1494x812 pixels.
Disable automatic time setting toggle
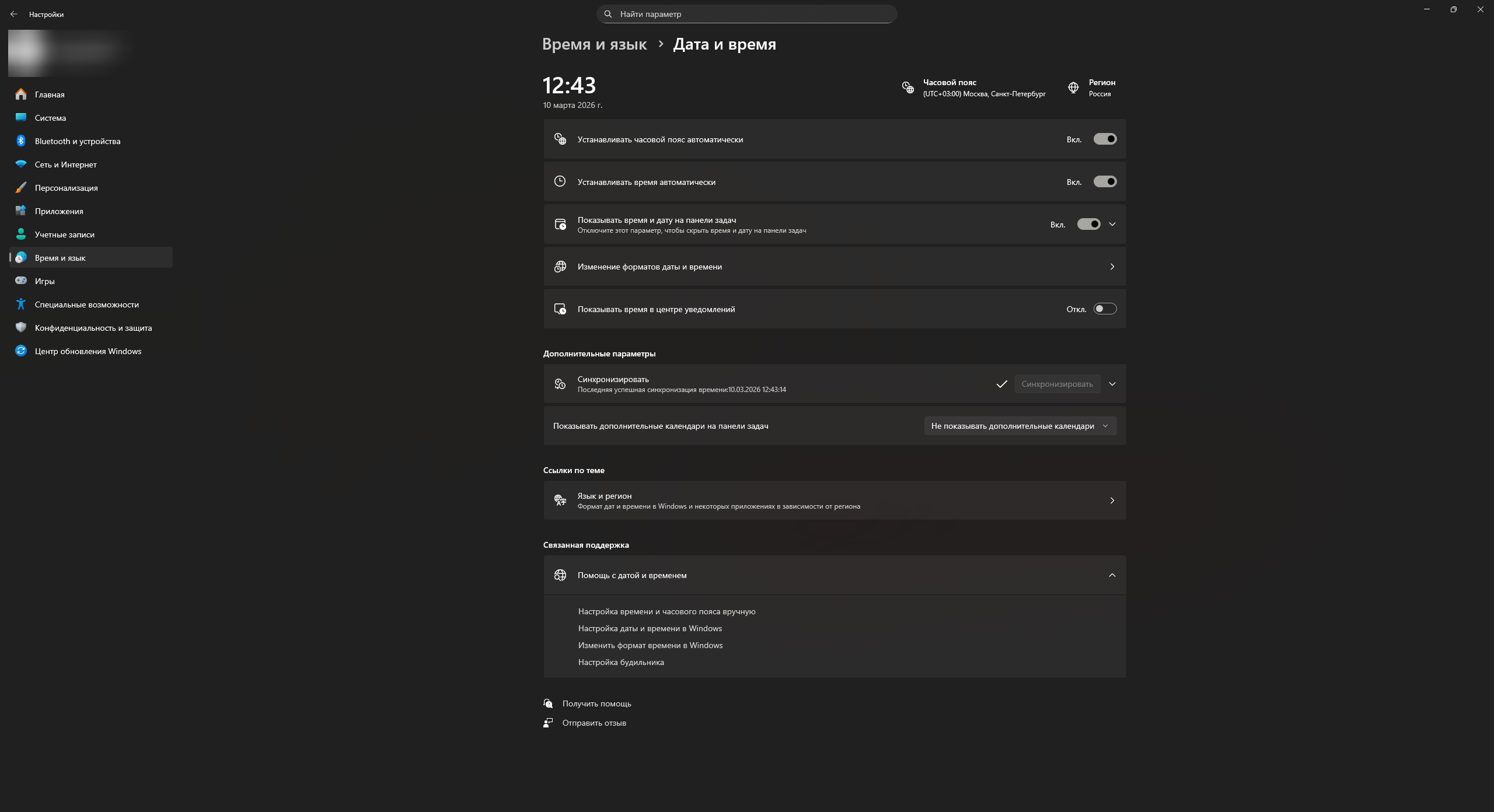pos(1105,182)
